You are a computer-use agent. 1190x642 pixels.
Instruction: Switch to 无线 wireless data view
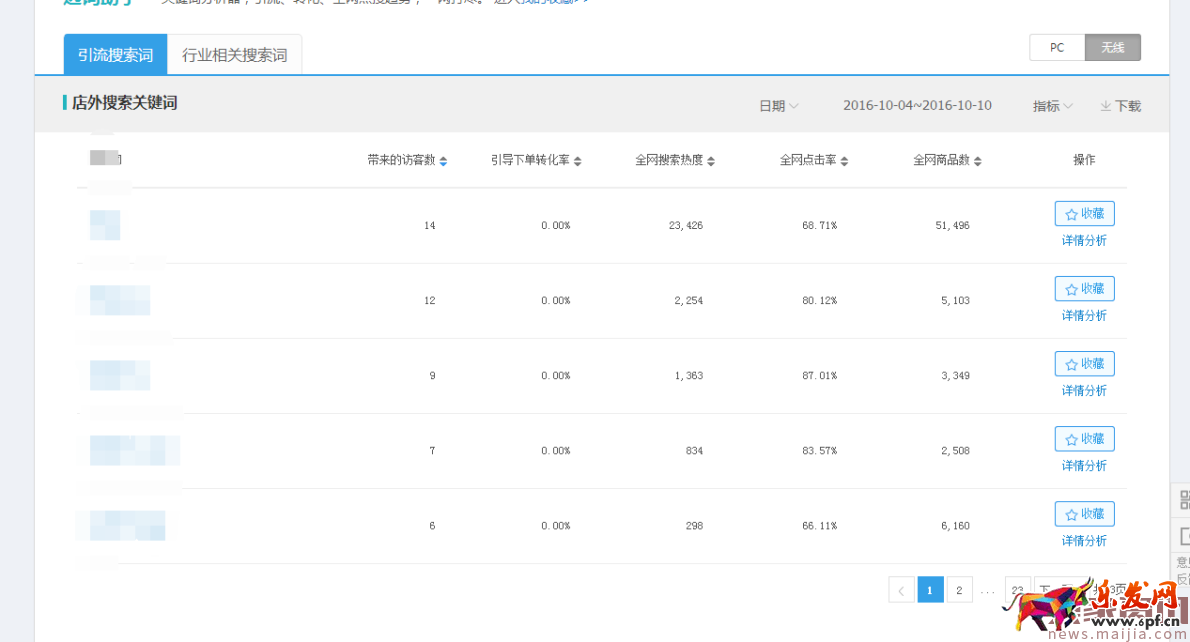pyautogui.click(x=1112, y=48)
